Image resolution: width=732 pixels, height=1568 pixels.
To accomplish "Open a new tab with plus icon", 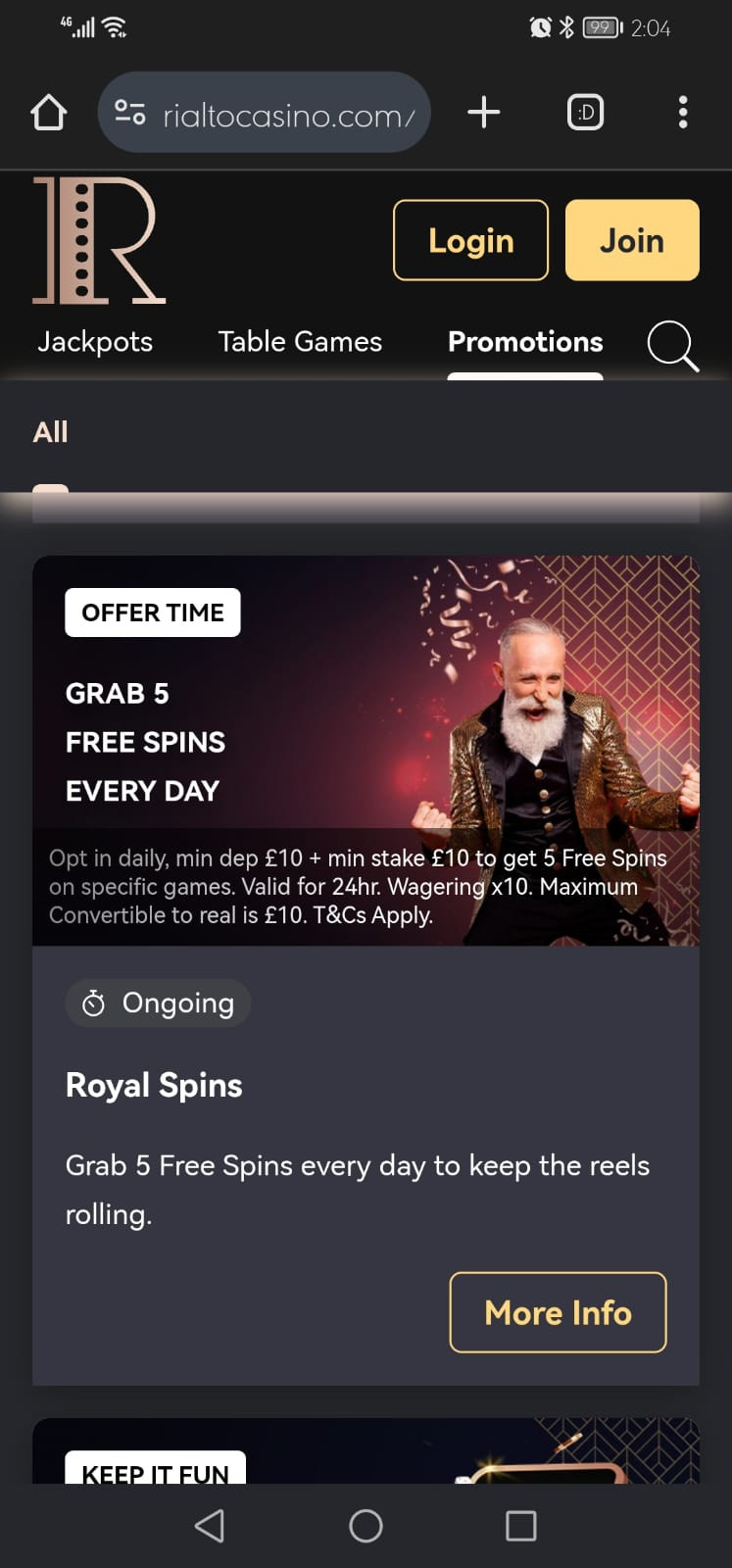I will [x=484, y=112].
